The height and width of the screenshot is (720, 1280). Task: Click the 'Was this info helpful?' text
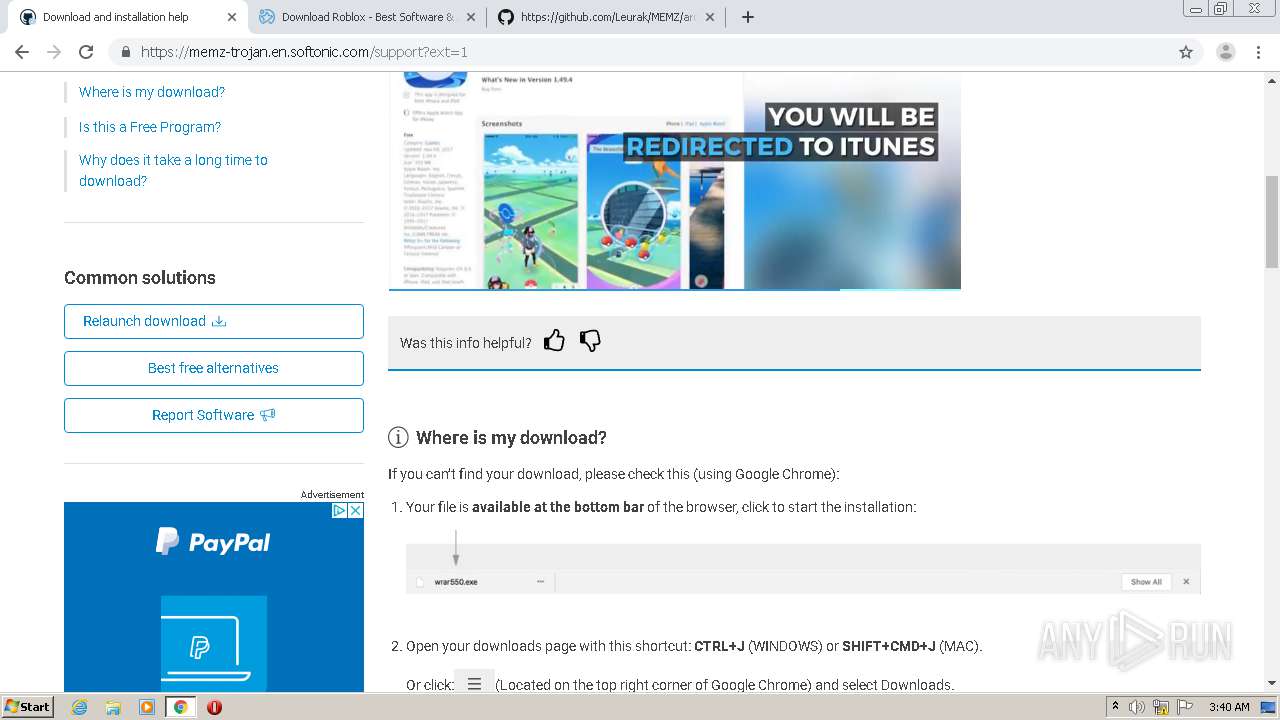pyautogui.click(x=466, y=342)
